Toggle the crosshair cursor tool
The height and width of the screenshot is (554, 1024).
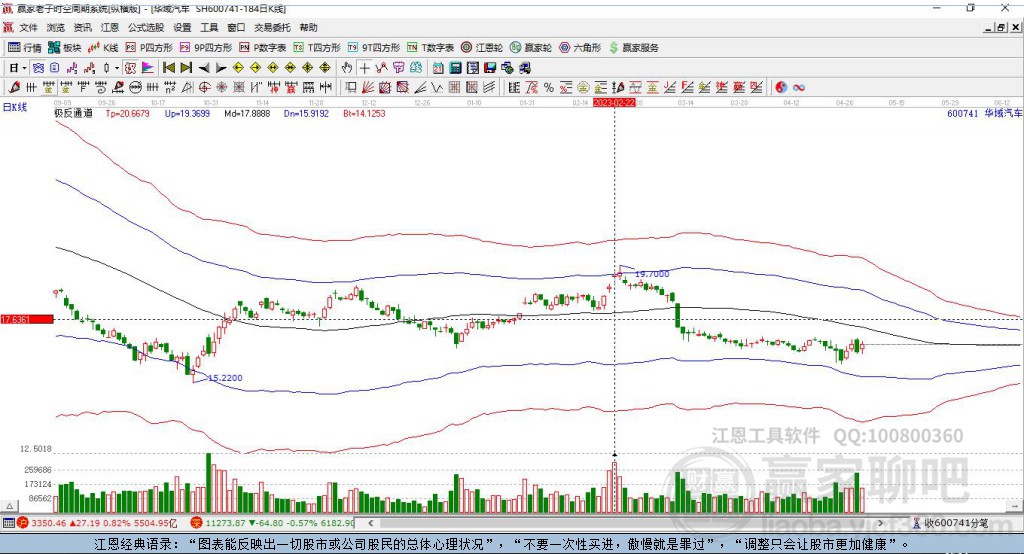[364, 68]
